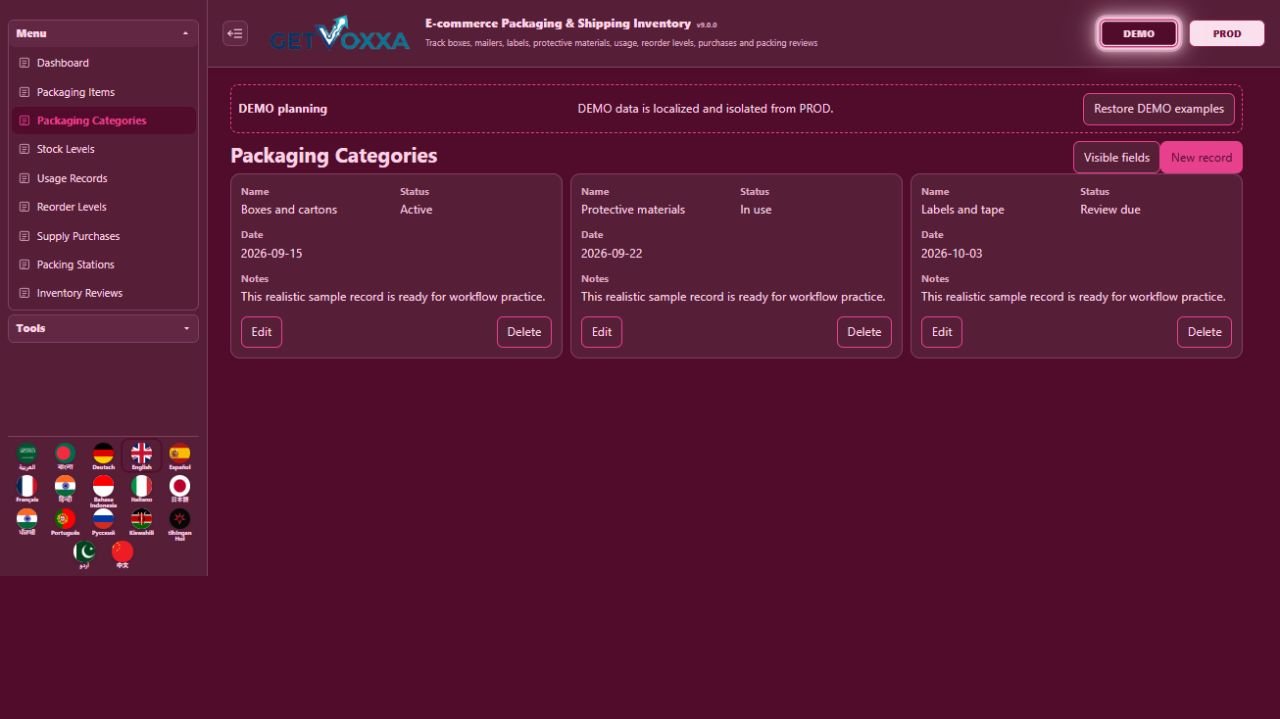Click the list icon beside Usage Records
Image resolution: width=1280 pixels, height=719 pixels.
pyautogui.click(x=24, y=178)
